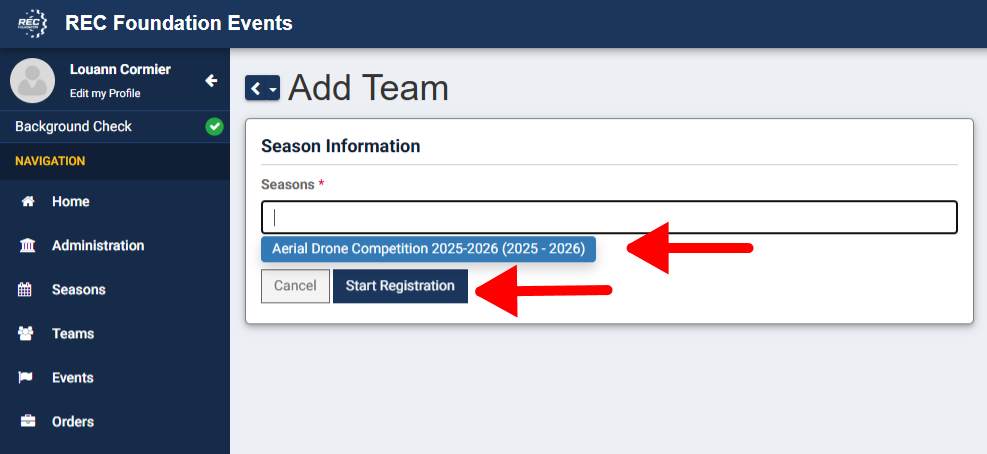The height and width of the screenshot is (454, 987).
Task: Open the Edit my Profile link
Action: click(x=105, y=94)
